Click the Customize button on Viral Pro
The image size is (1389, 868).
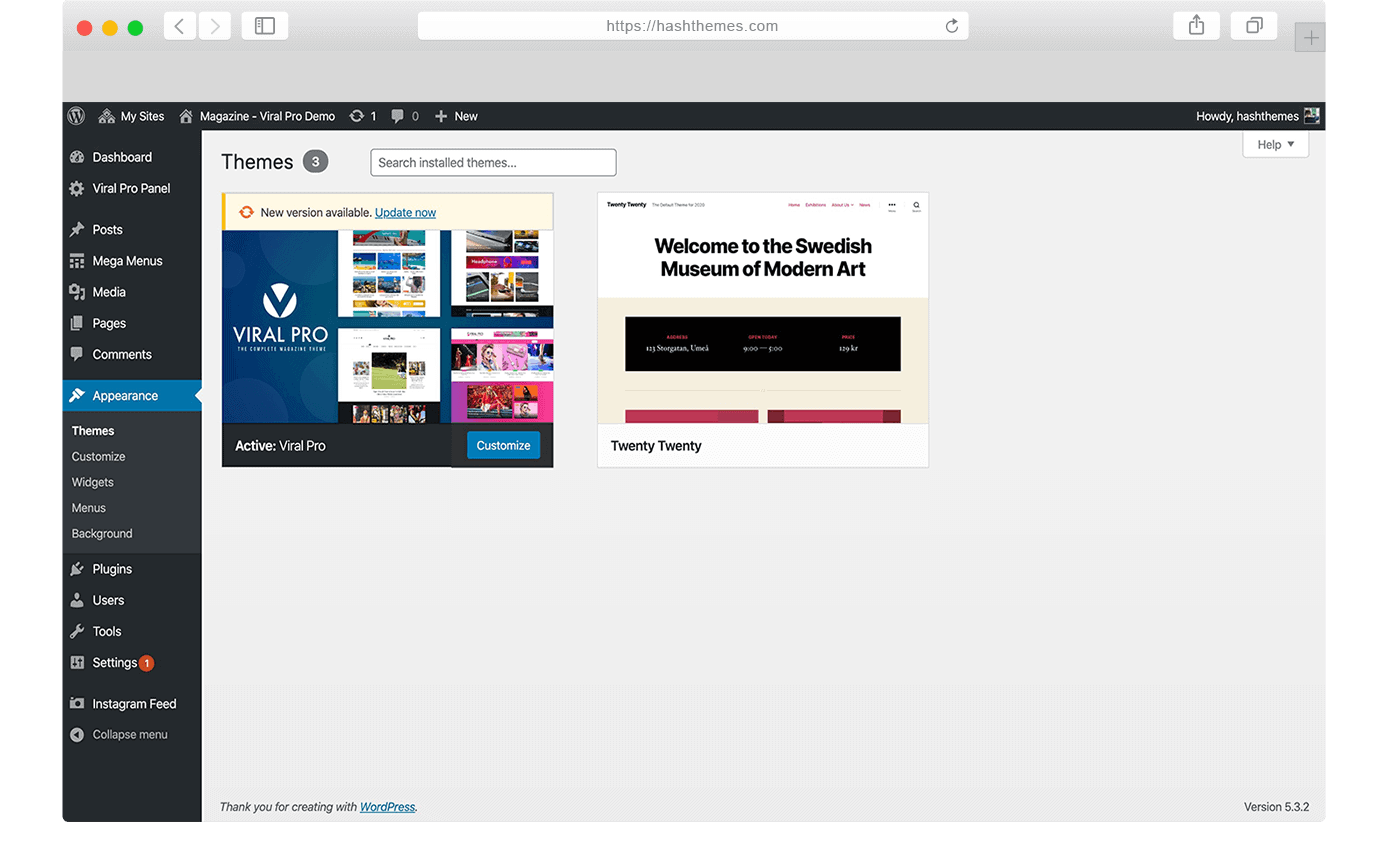(x=503, y=445)
